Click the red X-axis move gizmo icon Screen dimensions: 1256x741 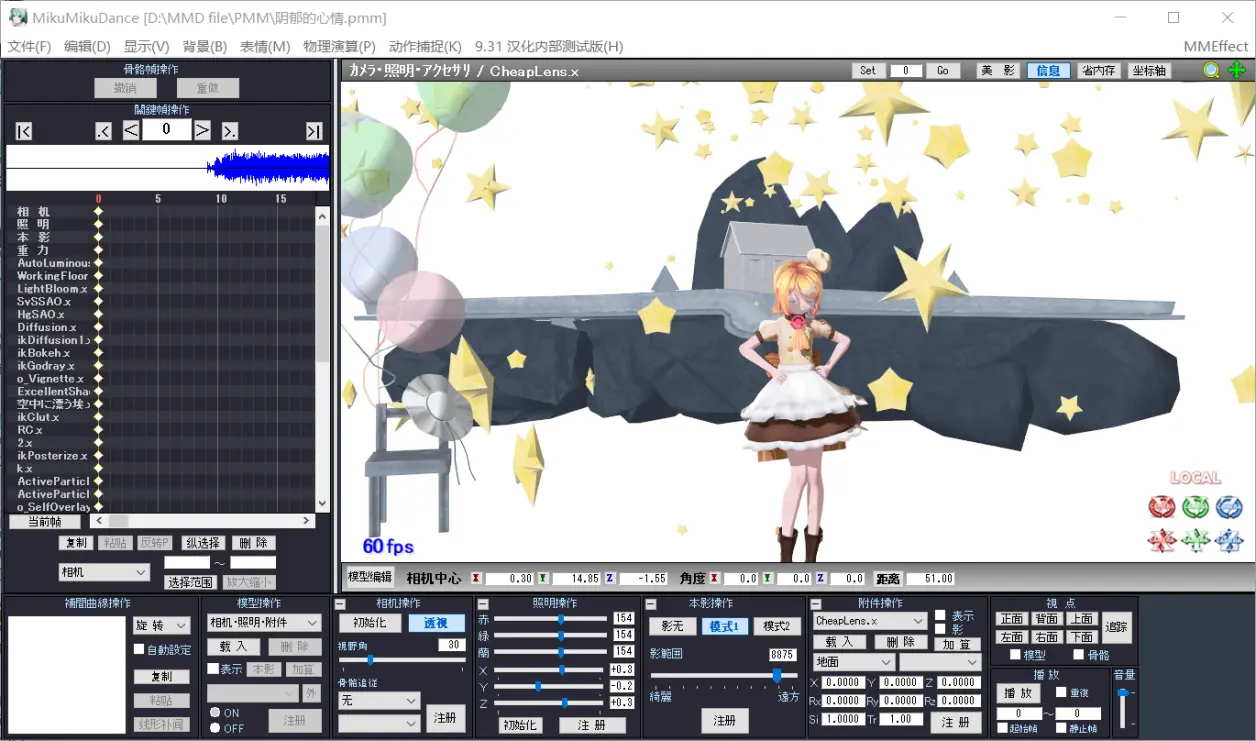1162,541
